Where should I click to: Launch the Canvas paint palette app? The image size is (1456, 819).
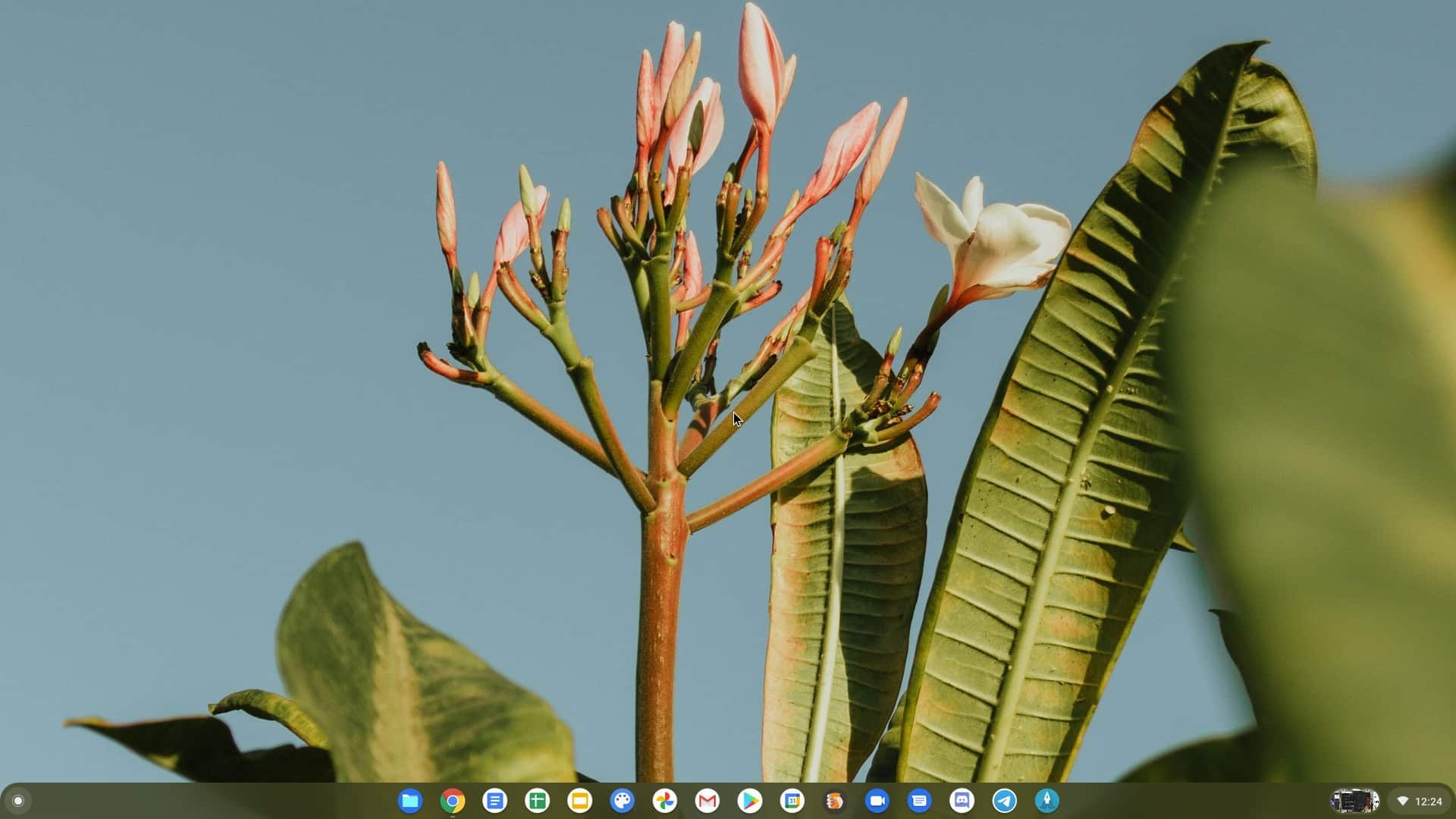point(623,801)
